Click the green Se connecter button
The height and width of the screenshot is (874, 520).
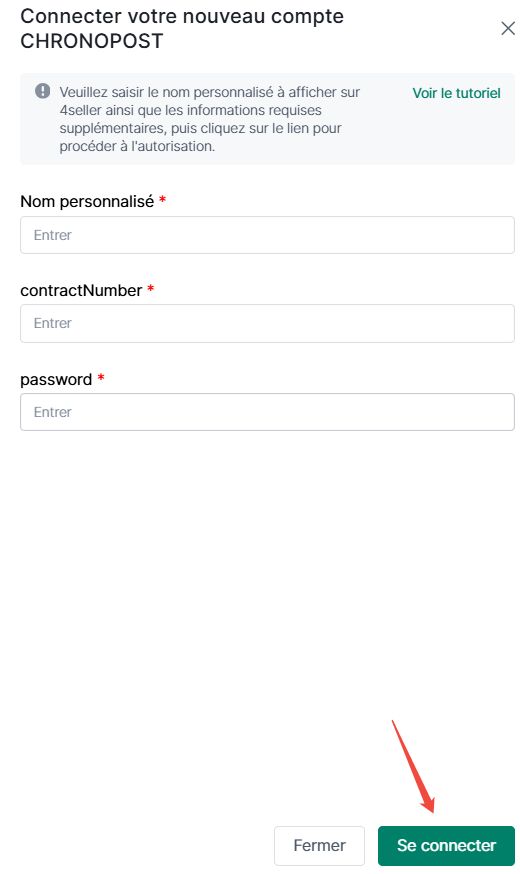[446, 846]
